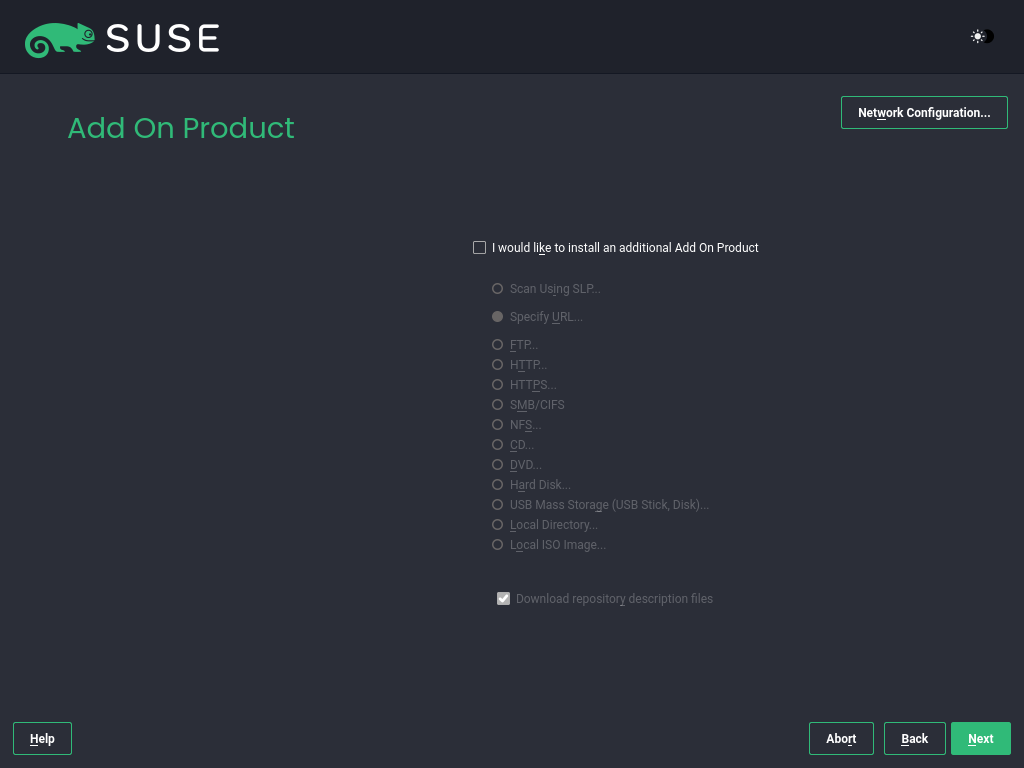Viewport: 1024px width, 768px height.
Task: Select NFS as repository source
Action: [497, 424]
